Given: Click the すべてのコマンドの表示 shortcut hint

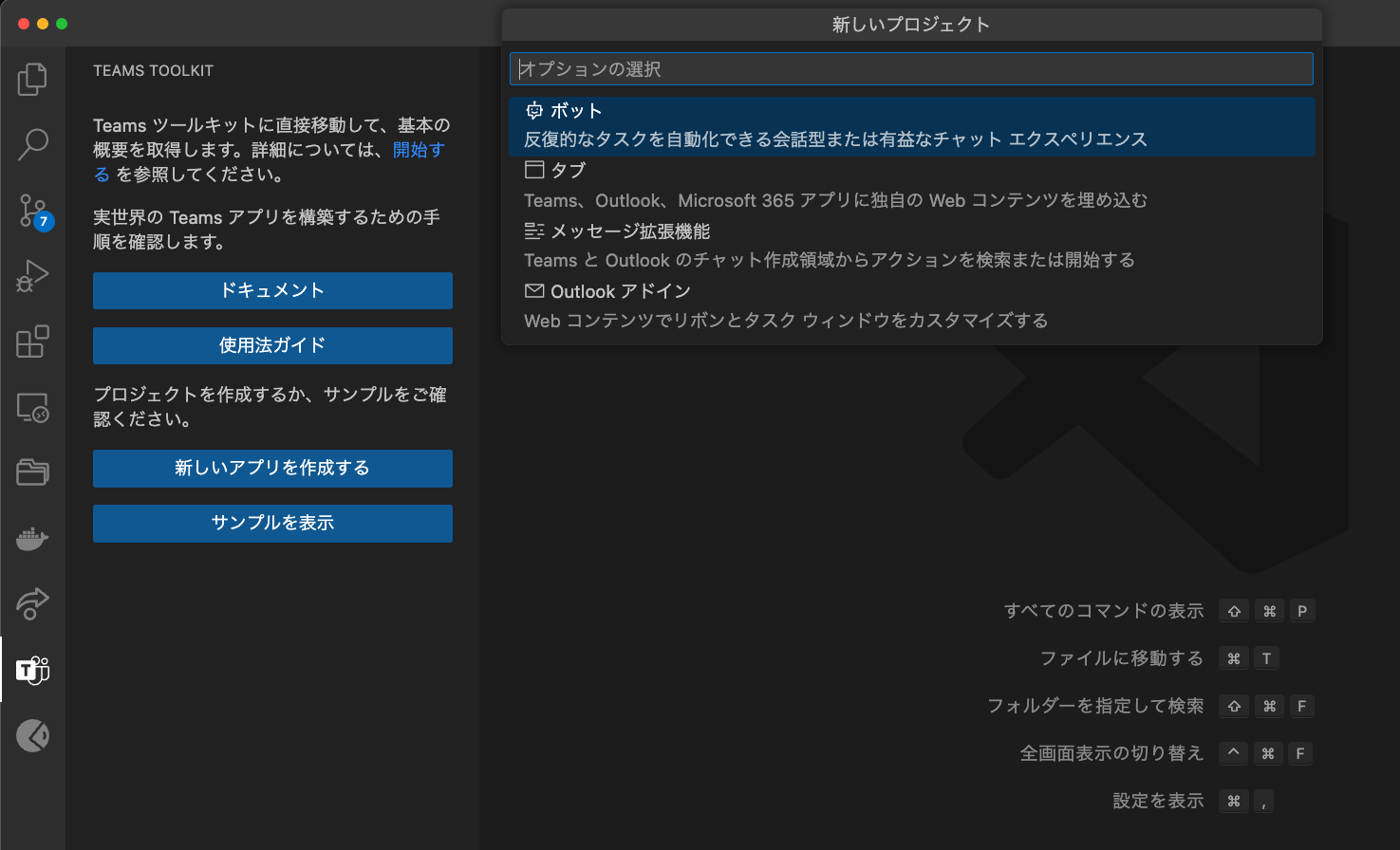Looking at the screenshot, I should coord(1104,611).
